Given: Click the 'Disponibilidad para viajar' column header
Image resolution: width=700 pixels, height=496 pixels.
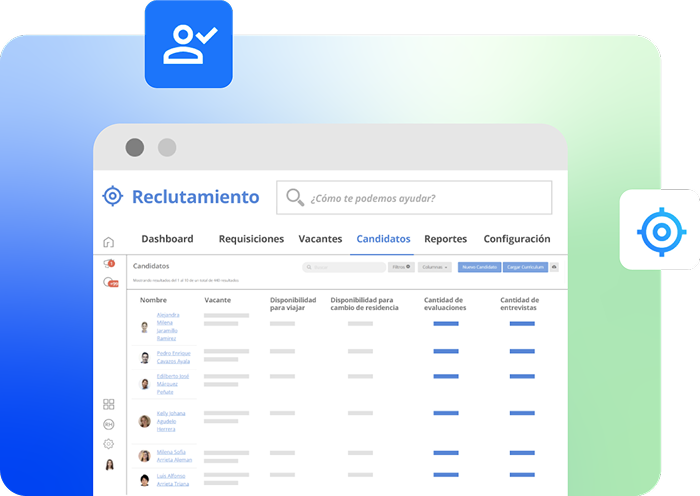Looking at the screenshot, I should pyautogui.click(x=293, y=304).
